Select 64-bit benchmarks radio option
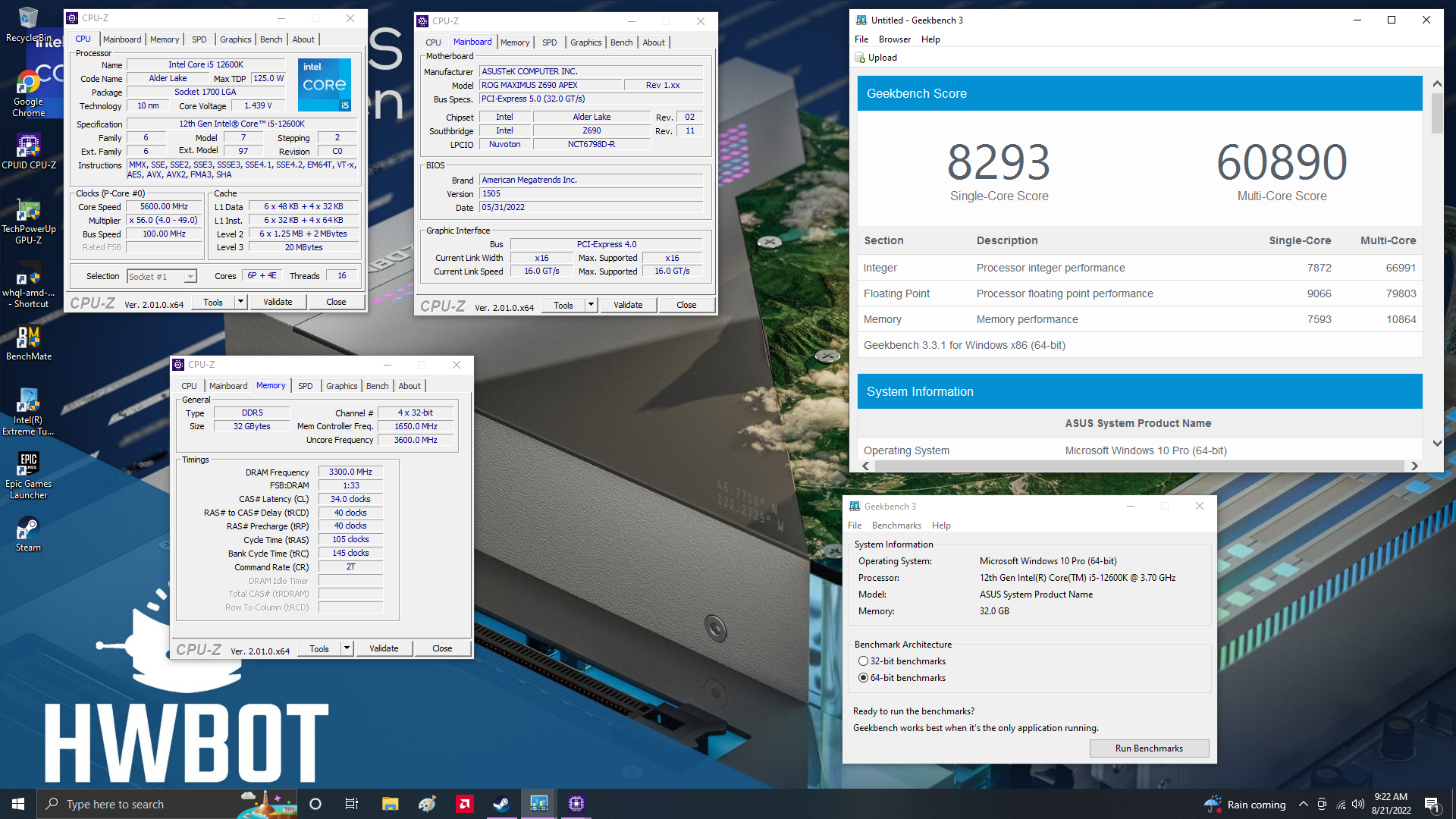The image size is (1456, 819). 863,678
